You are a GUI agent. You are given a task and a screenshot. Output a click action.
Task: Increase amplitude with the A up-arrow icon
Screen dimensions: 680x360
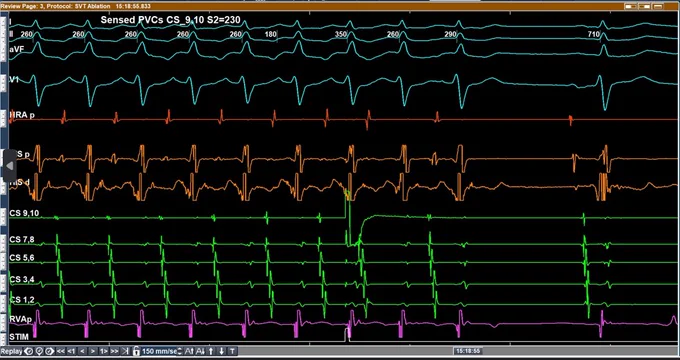(189, 351)
